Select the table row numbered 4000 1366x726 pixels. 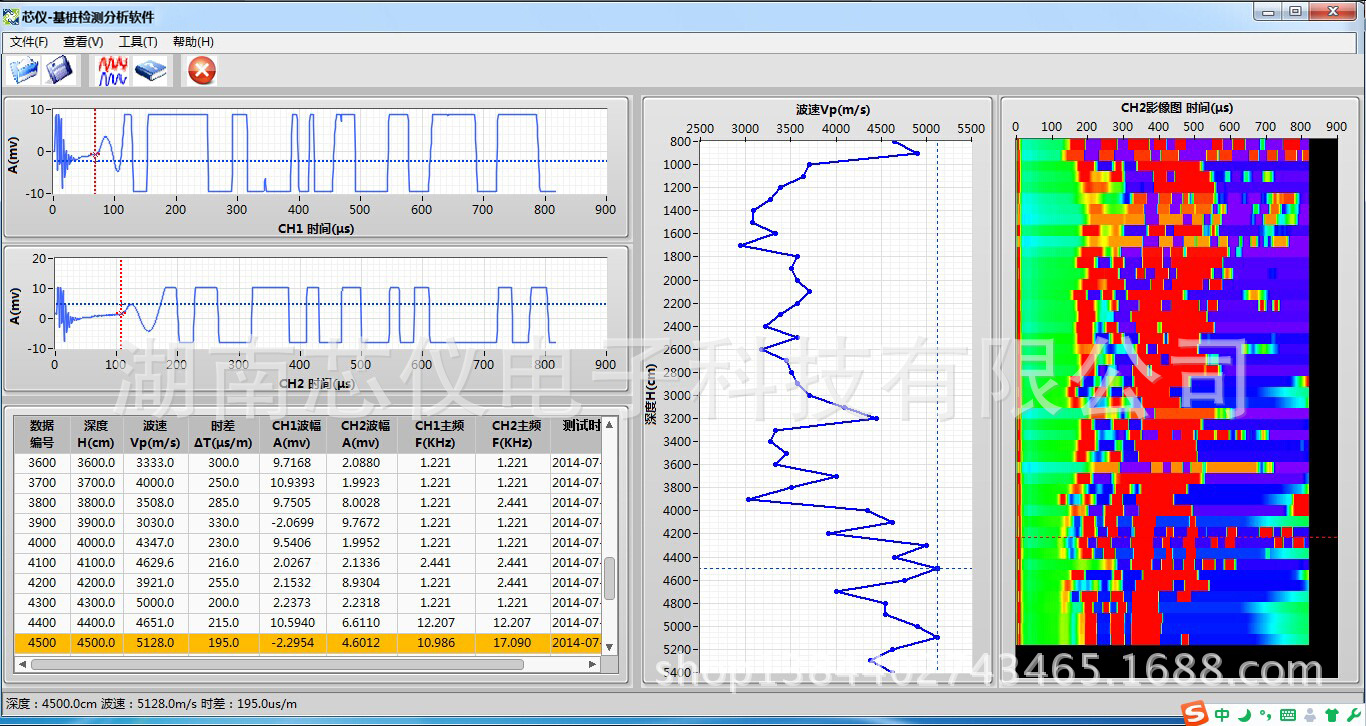coord(42,543)
